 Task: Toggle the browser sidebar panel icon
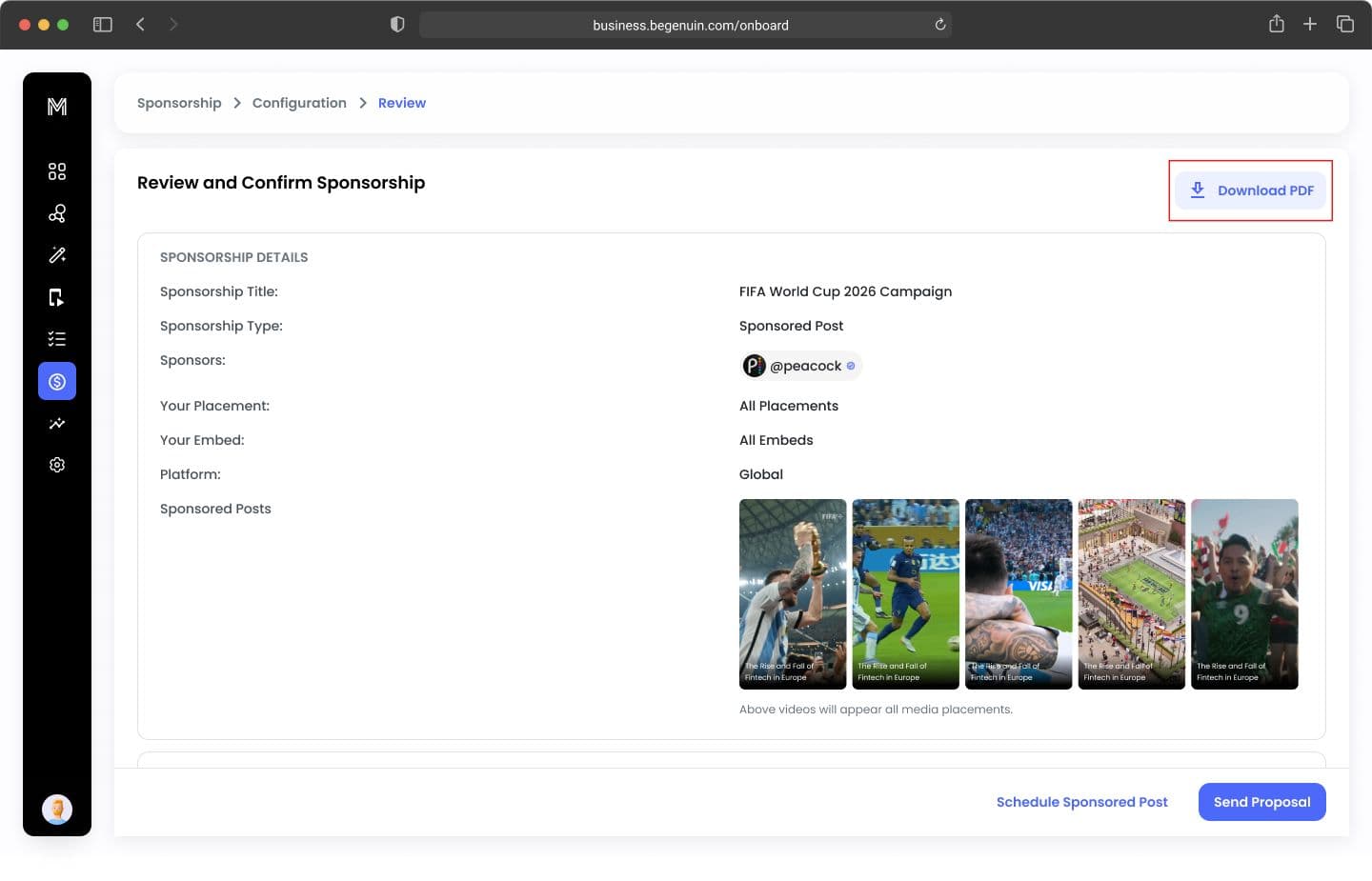click(x=103, y=25)
